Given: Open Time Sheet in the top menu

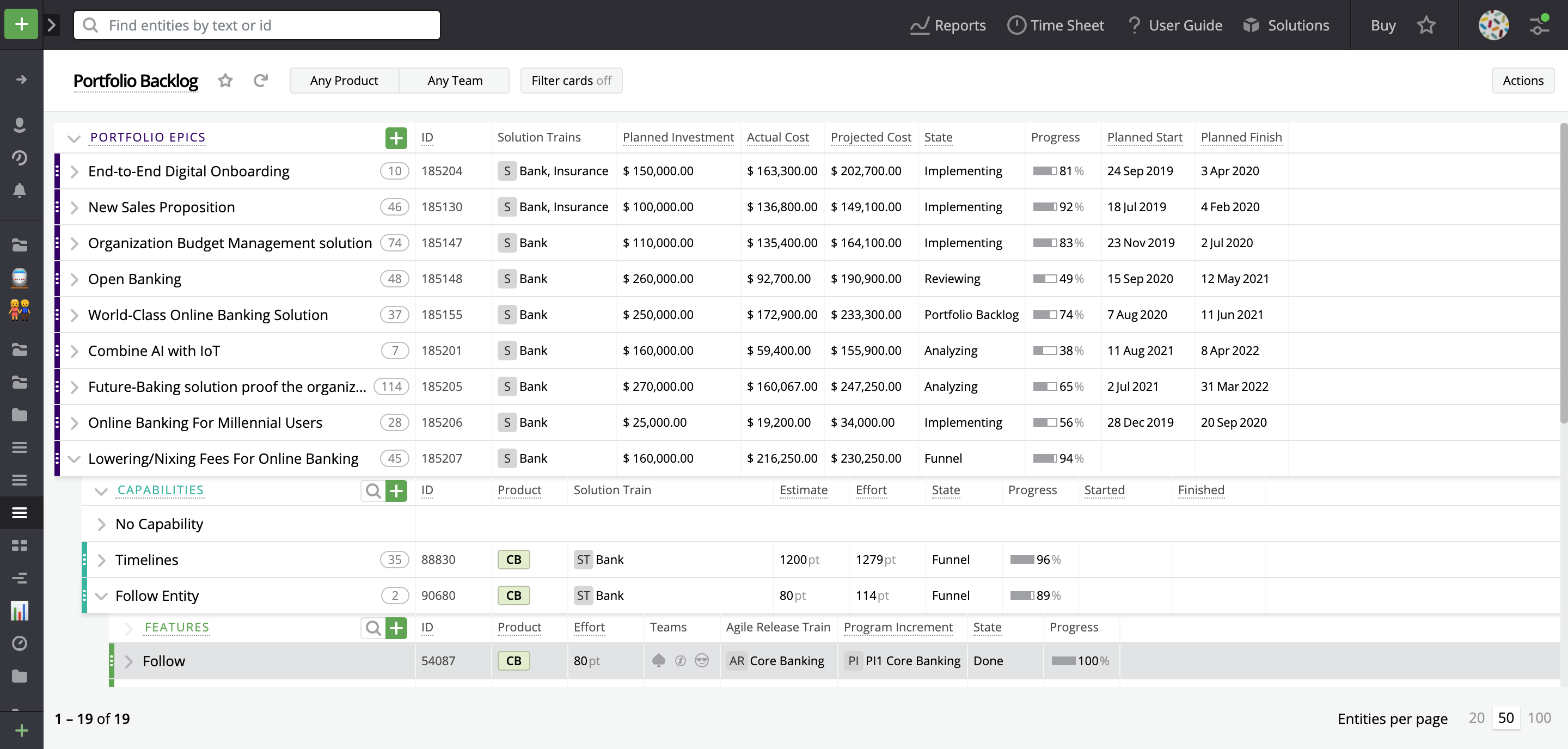Looking at the screenshot, I should 1055,25.
